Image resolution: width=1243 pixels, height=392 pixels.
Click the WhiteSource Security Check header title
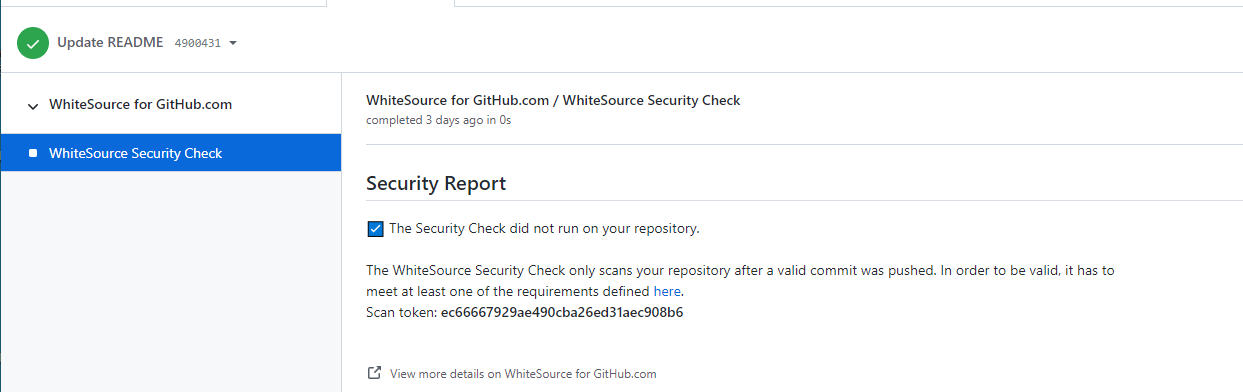[x=553, y=100]
